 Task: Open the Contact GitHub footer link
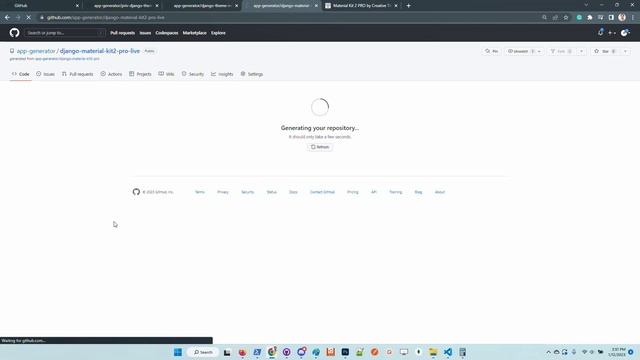[x=322, y=192]
